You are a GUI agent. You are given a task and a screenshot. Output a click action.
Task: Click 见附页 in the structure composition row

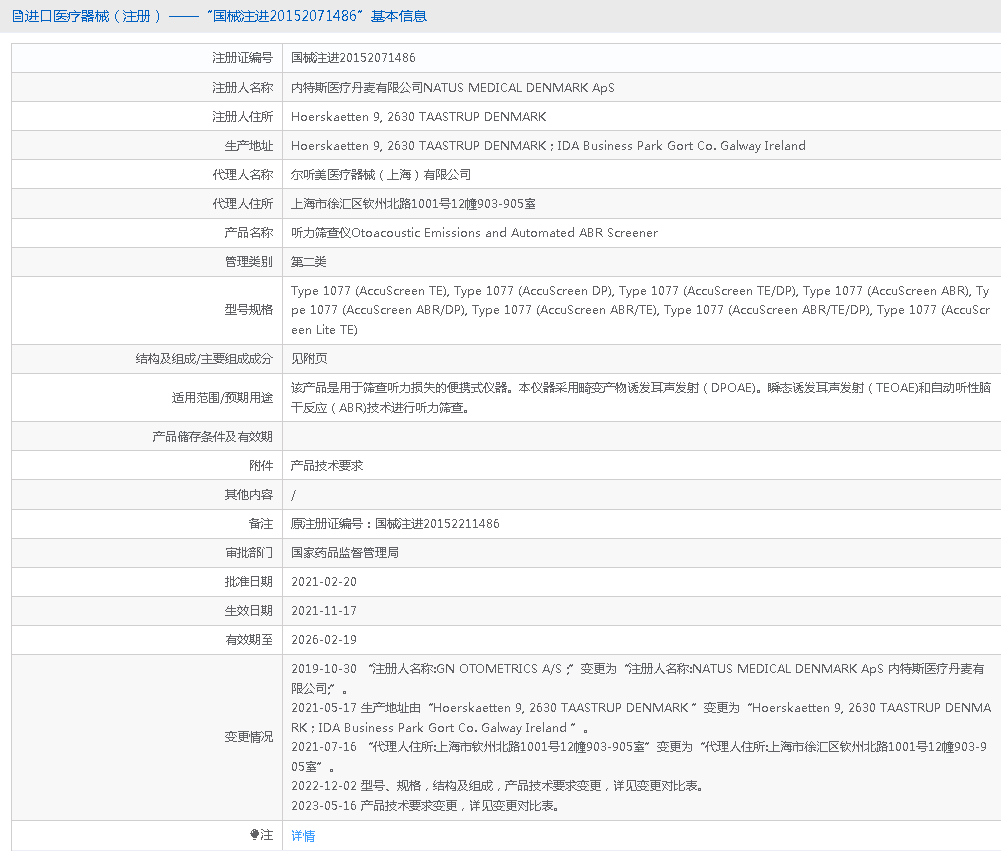(308, 359)
